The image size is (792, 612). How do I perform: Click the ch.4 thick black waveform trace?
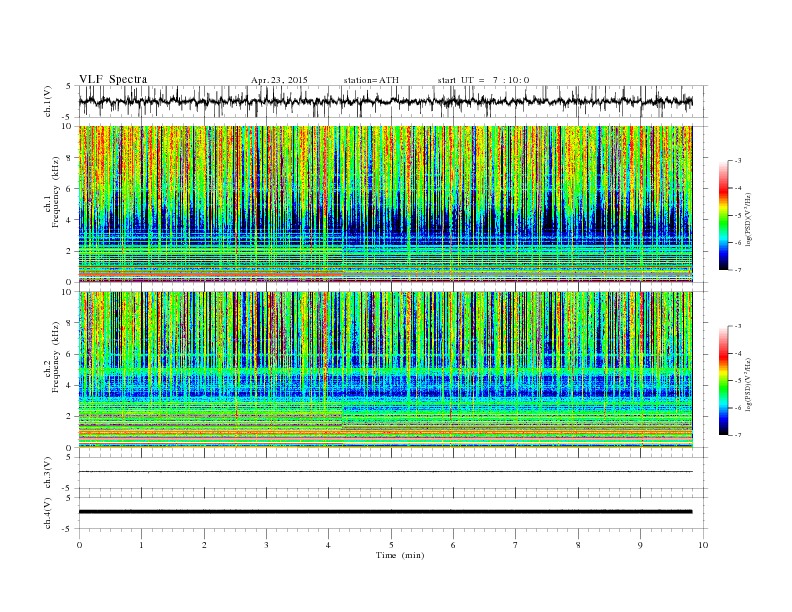click(x=385, y=512)
